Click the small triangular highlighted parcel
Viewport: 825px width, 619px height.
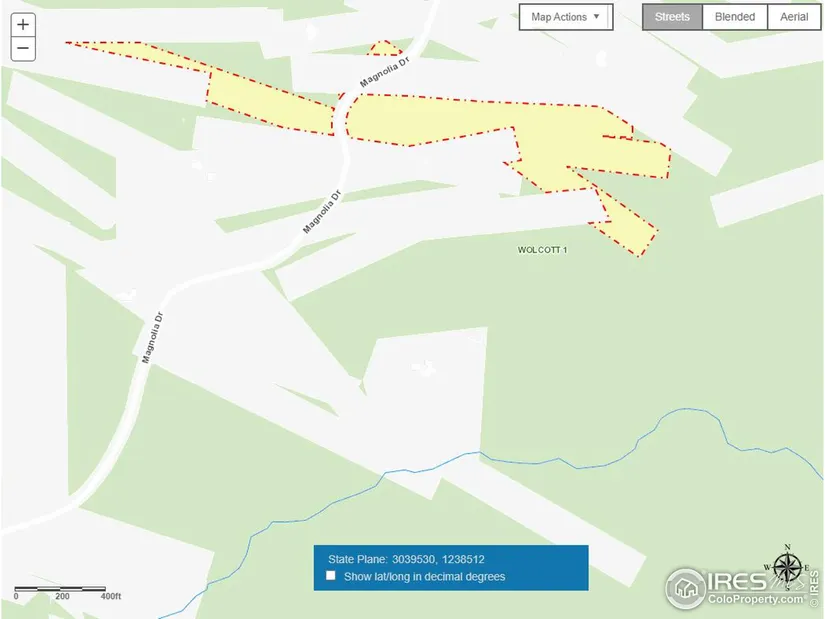(386, 48)
